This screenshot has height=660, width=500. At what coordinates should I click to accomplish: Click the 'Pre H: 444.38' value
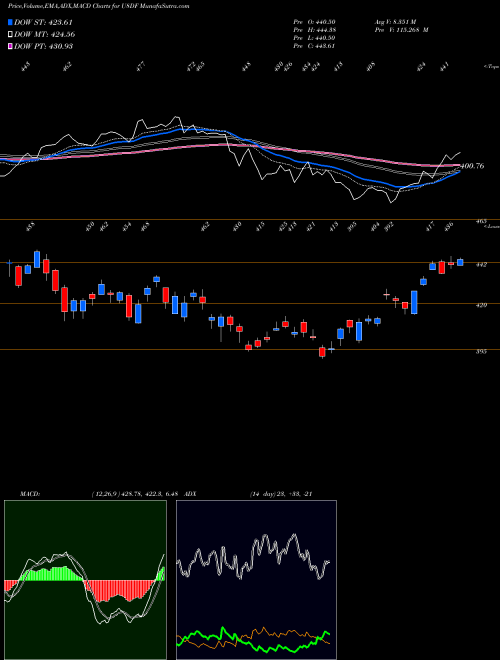coord(314,30)
